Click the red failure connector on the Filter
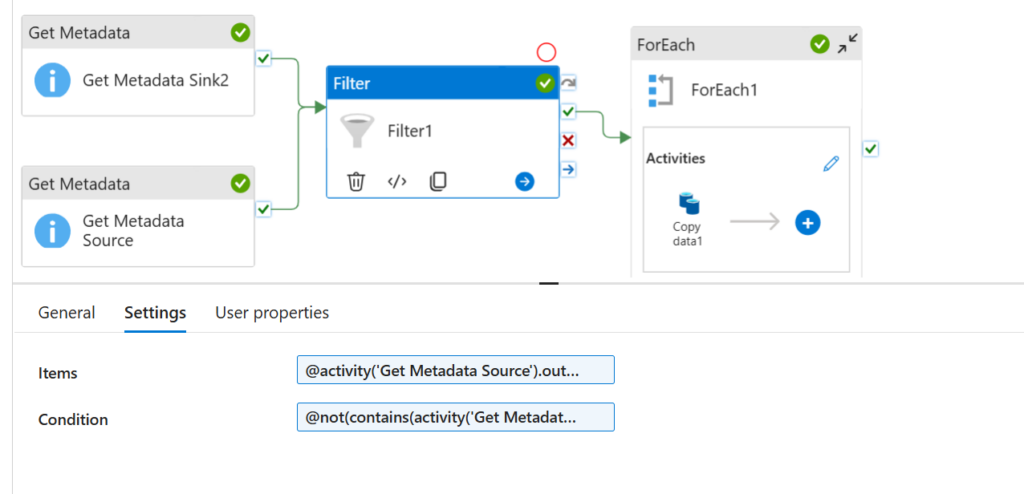1024x494 pixels. pos(568,140)
